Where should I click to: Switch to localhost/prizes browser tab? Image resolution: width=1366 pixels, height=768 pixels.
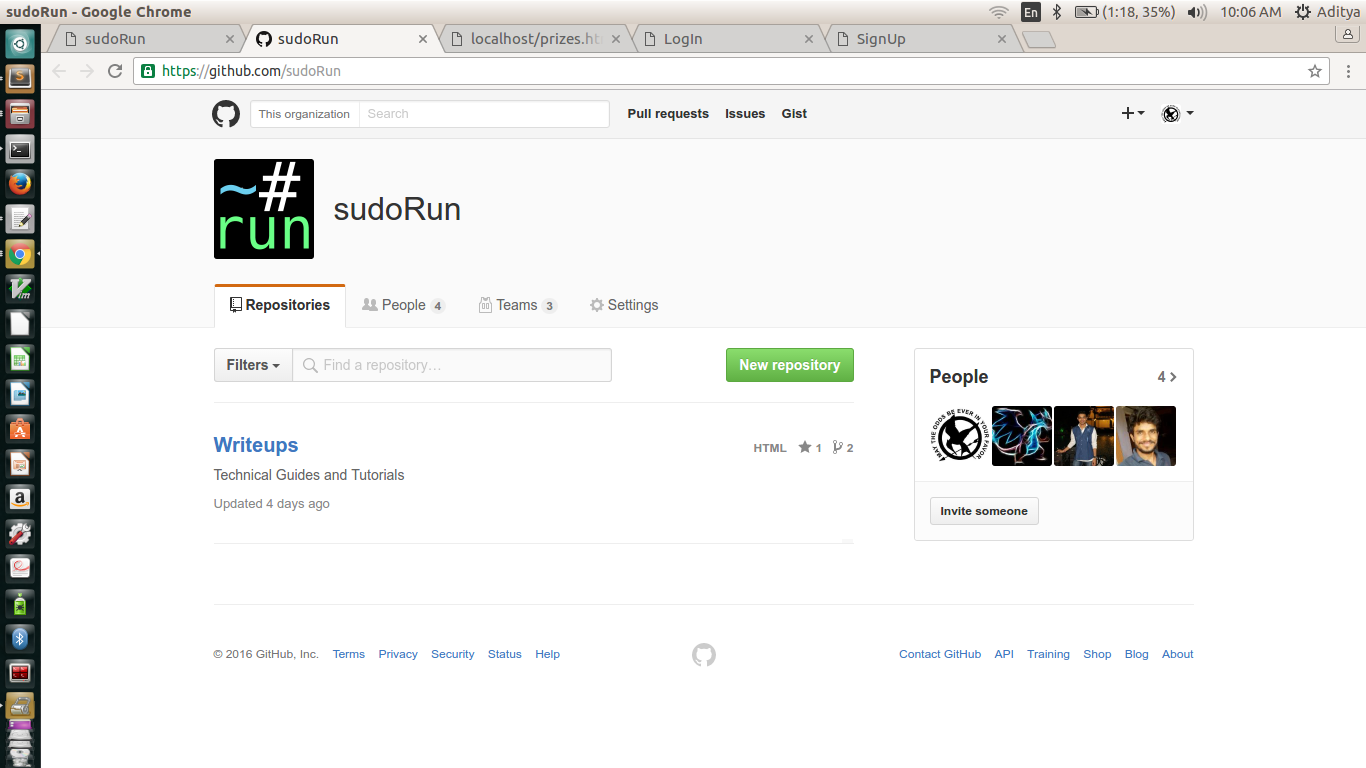pyautogui.click(x=537, y=39)
